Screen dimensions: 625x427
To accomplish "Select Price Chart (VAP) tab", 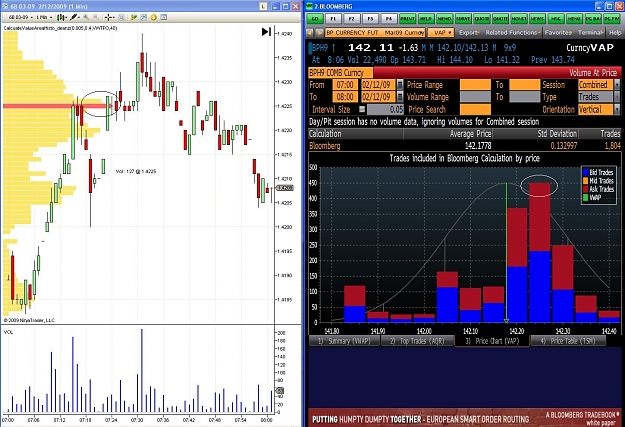I will [x=492, y=341].
